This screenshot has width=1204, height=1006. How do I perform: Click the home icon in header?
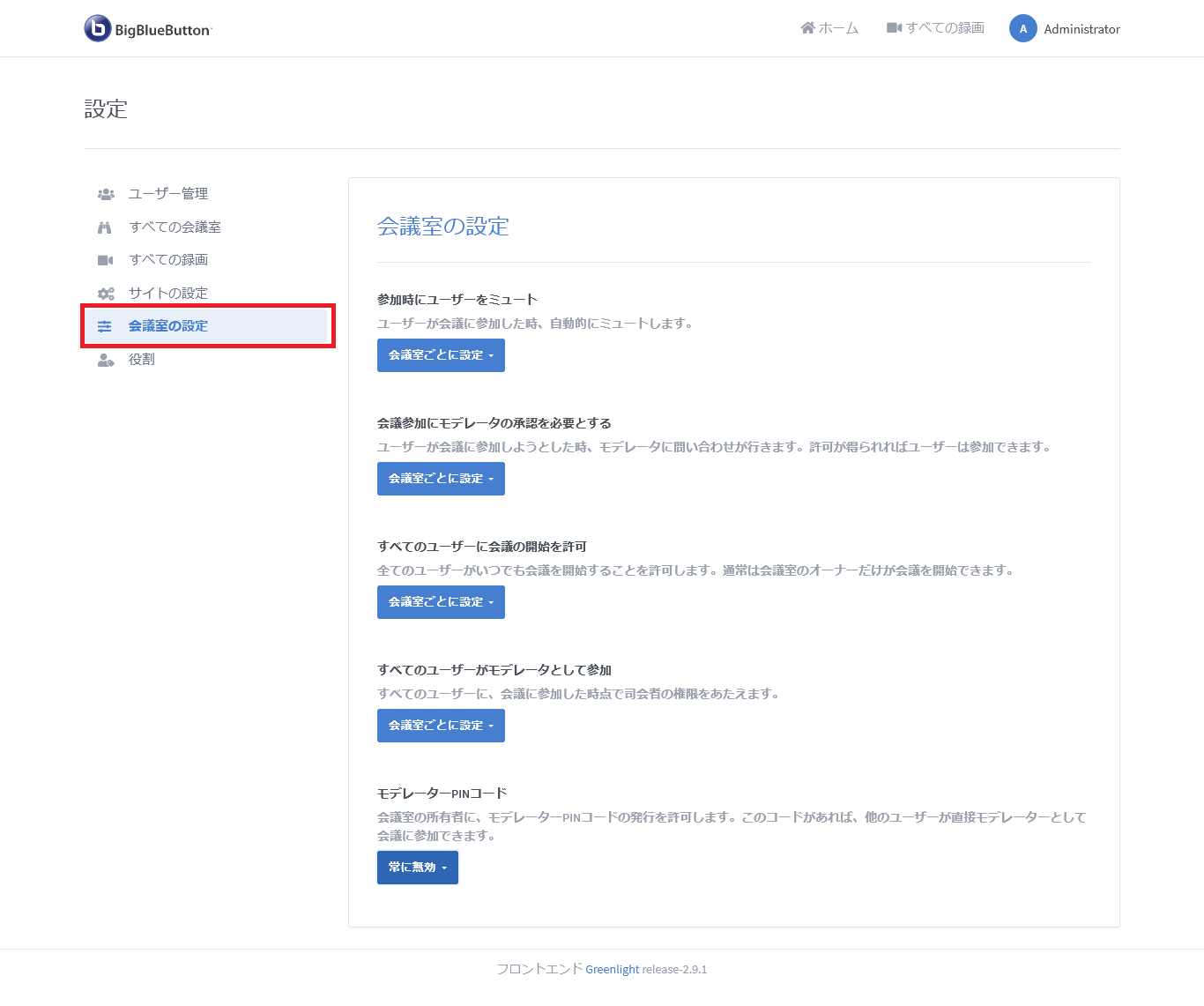[807, 28]
